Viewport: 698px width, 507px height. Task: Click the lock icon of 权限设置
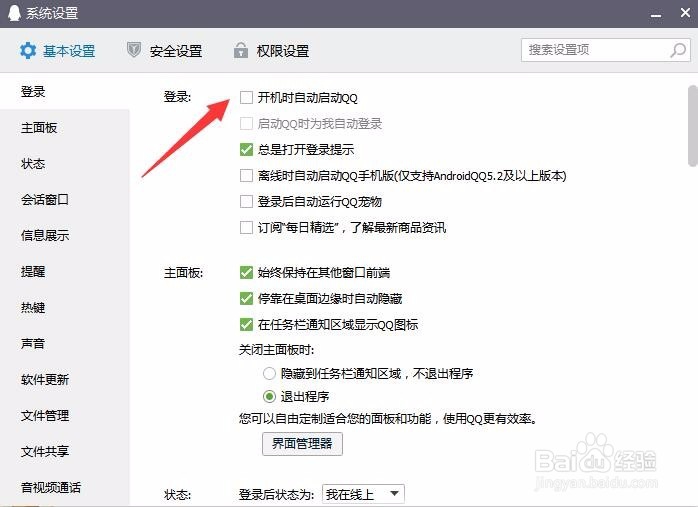click(x=241, y=50)
